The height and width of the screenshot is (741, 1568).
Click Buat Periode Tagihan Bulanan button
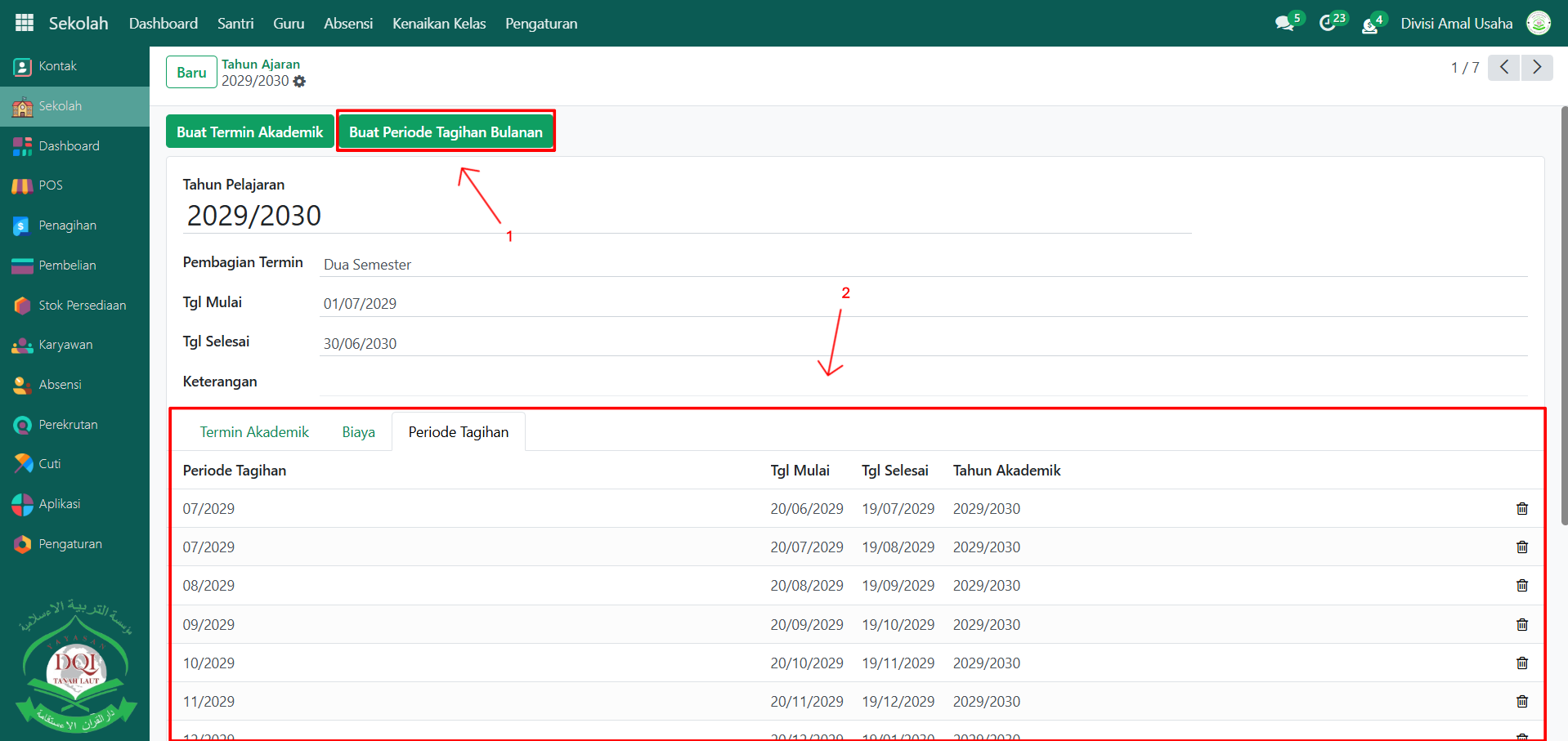click(446, 132)
